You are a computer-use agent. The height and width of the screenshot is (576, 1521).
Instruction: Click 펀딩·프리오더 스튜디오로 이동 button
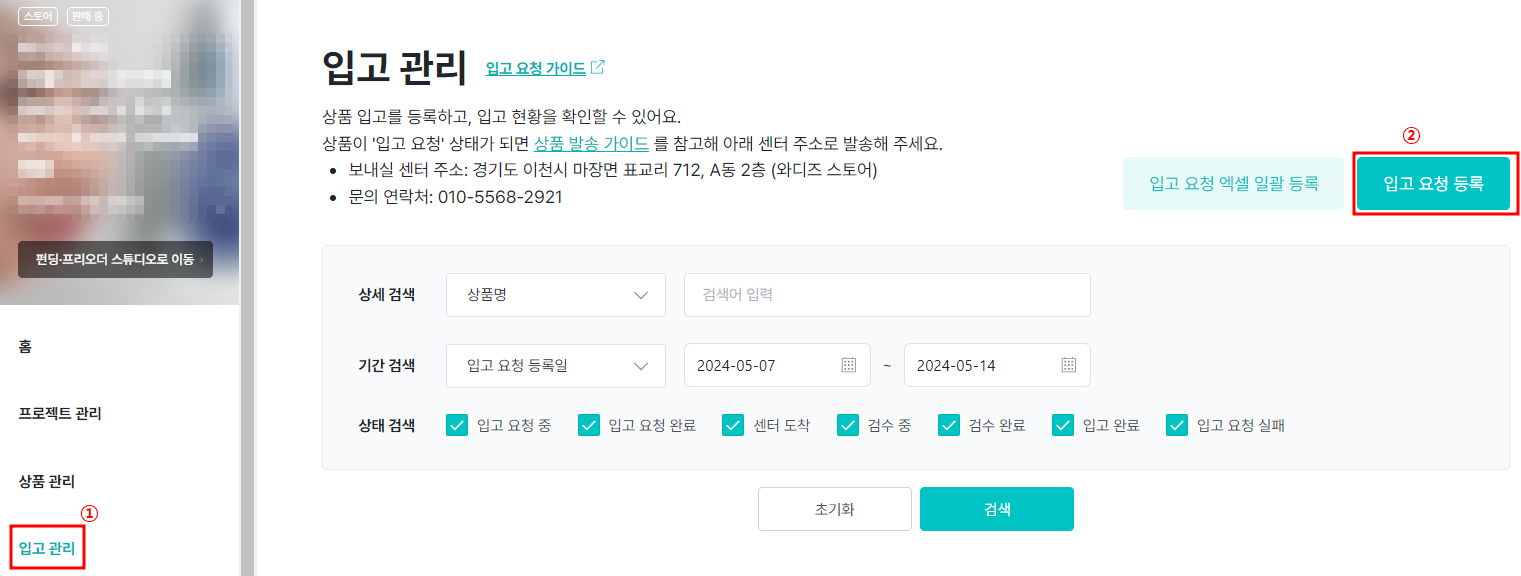(115, 259)
